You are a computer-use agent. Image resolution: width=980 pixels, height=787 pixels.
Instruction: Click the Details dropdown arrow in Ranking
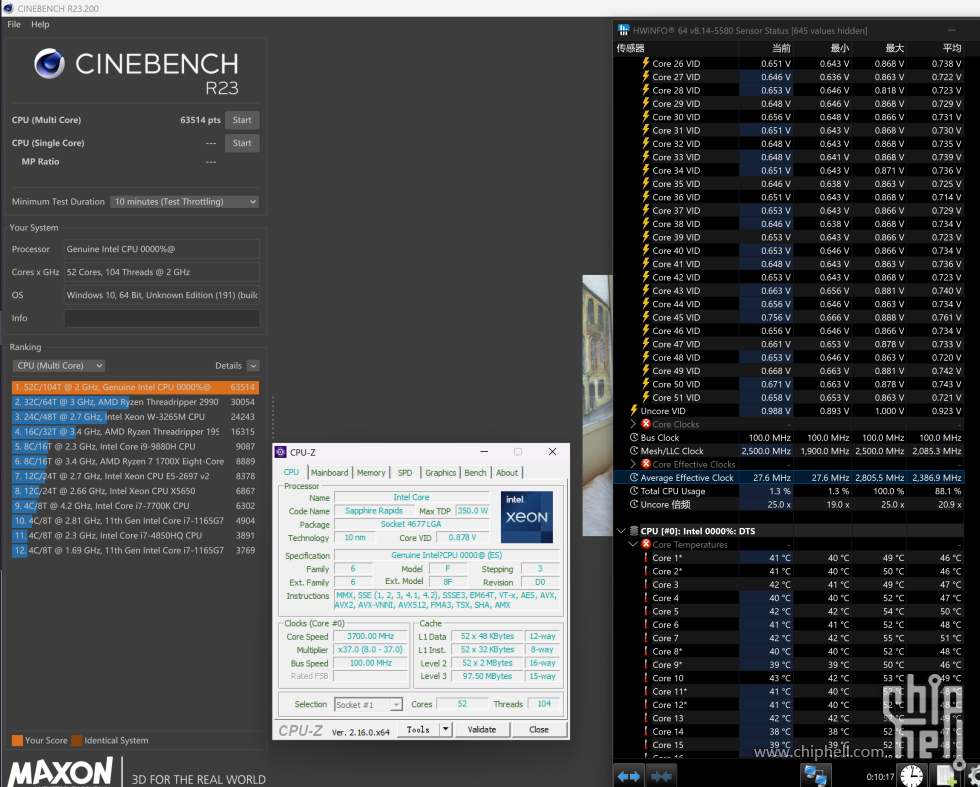tap(252, 366)
